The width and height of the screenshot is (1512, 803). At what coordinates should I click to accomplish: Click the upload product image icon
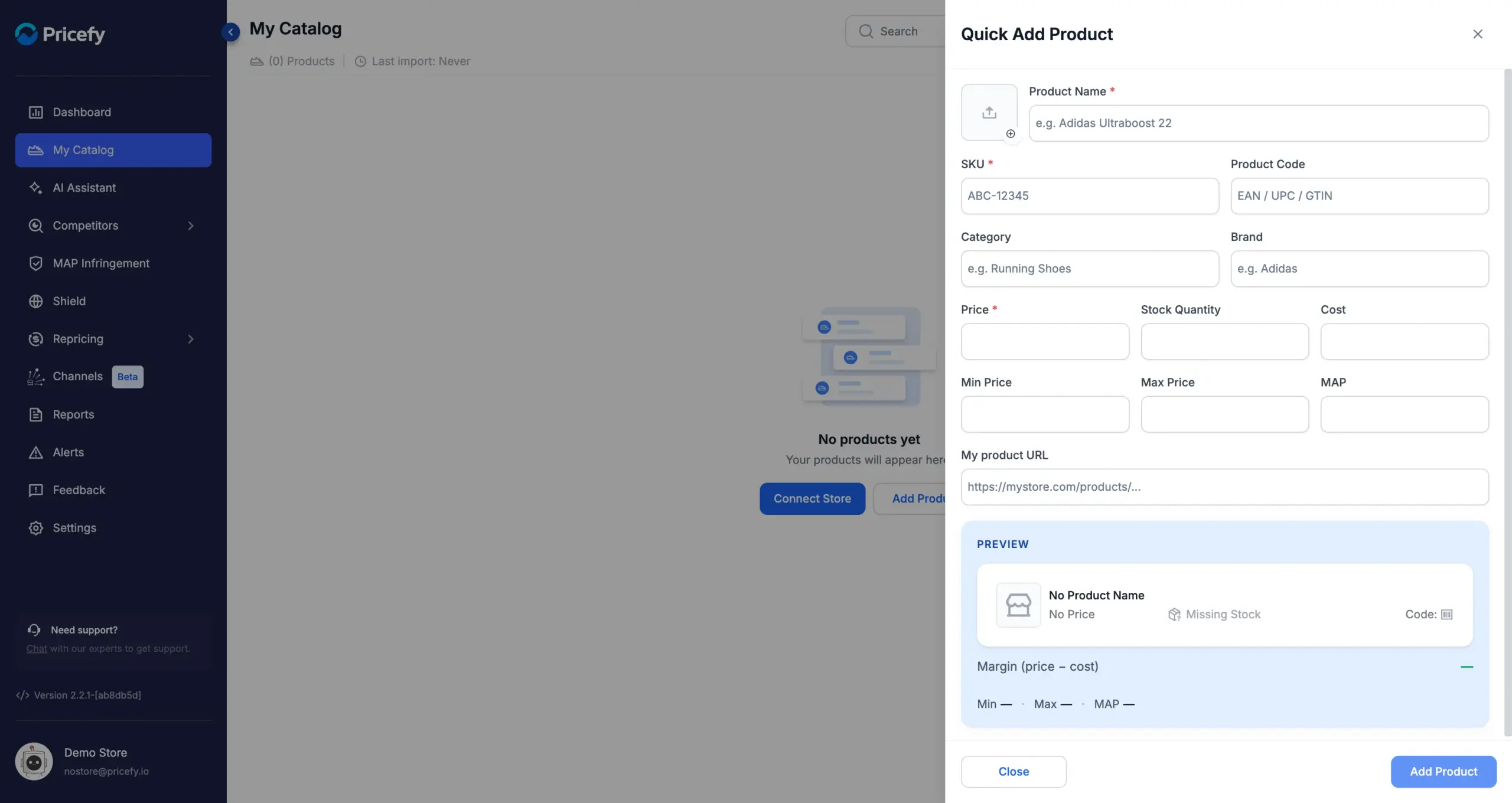click(x=989, y=112)
